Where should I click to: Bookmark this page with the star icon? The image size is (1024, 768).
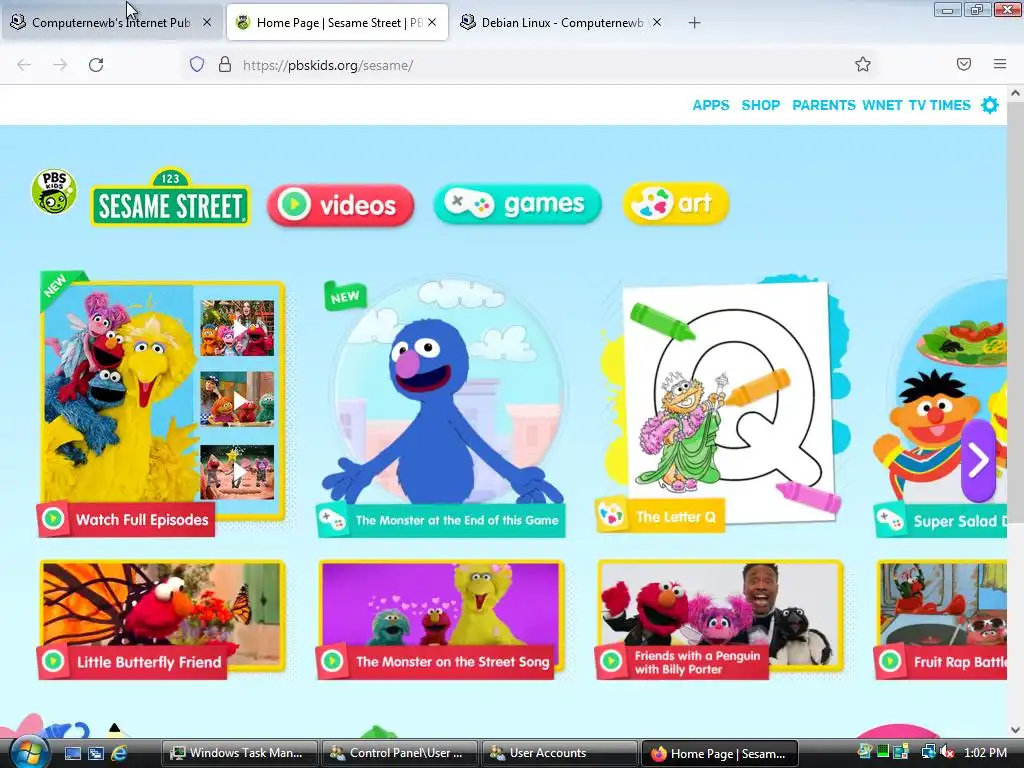pos(863,64)
